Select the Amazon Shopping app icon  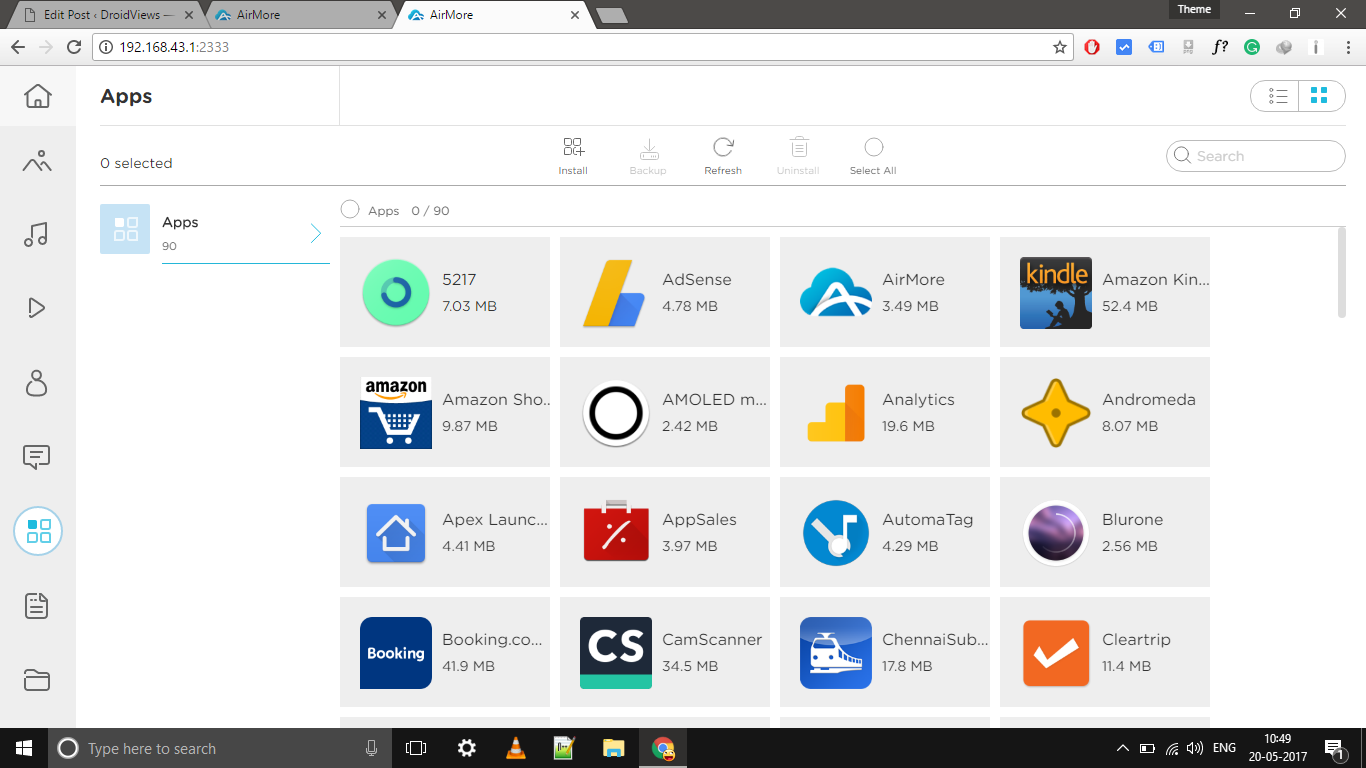coord(396,413)
